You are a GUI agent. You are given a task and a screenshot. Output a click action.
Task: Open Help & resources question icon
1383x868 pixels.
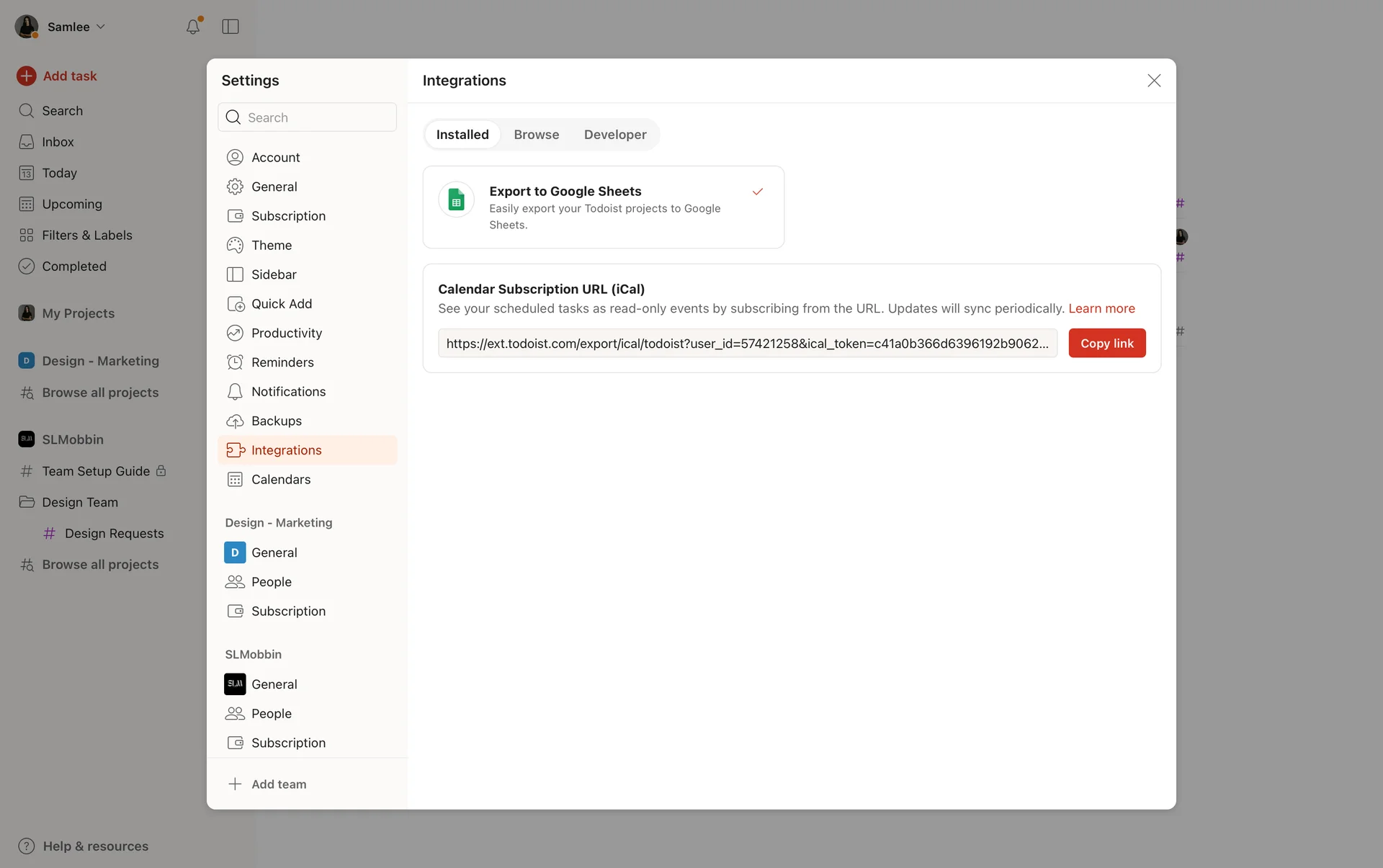point(27,846)
